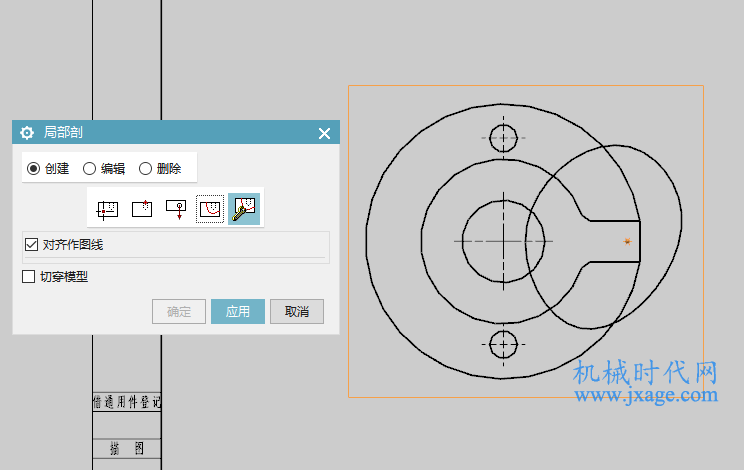
Task: Select the Delete (删除) radio button
Action: point(145,168)
